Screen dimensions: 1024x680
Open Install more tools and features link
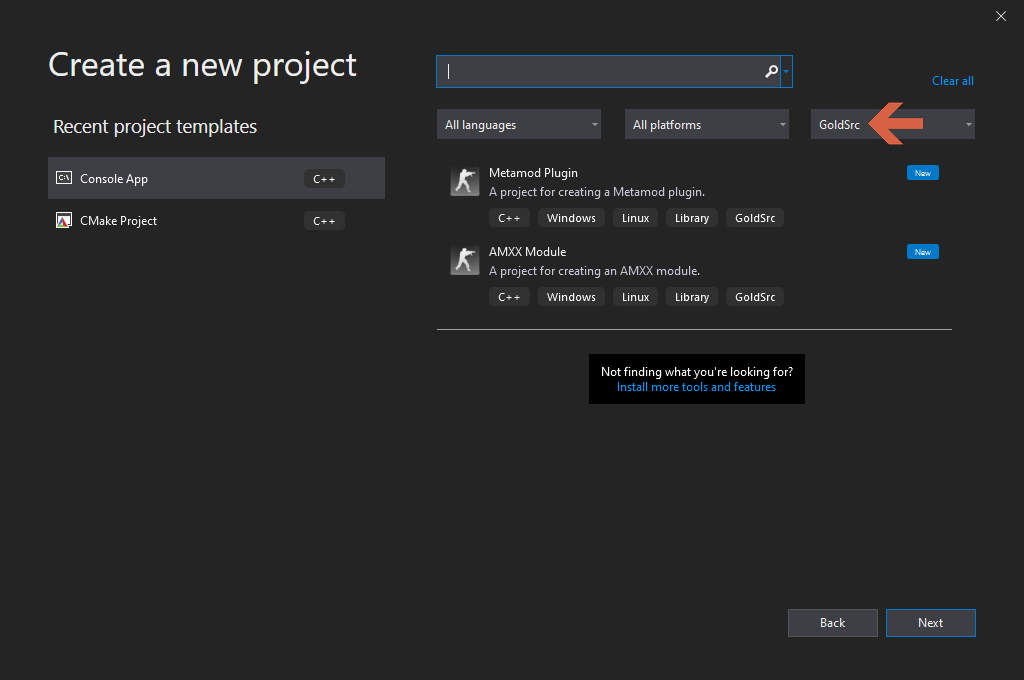pyautogui.click(x=696, y=387)
